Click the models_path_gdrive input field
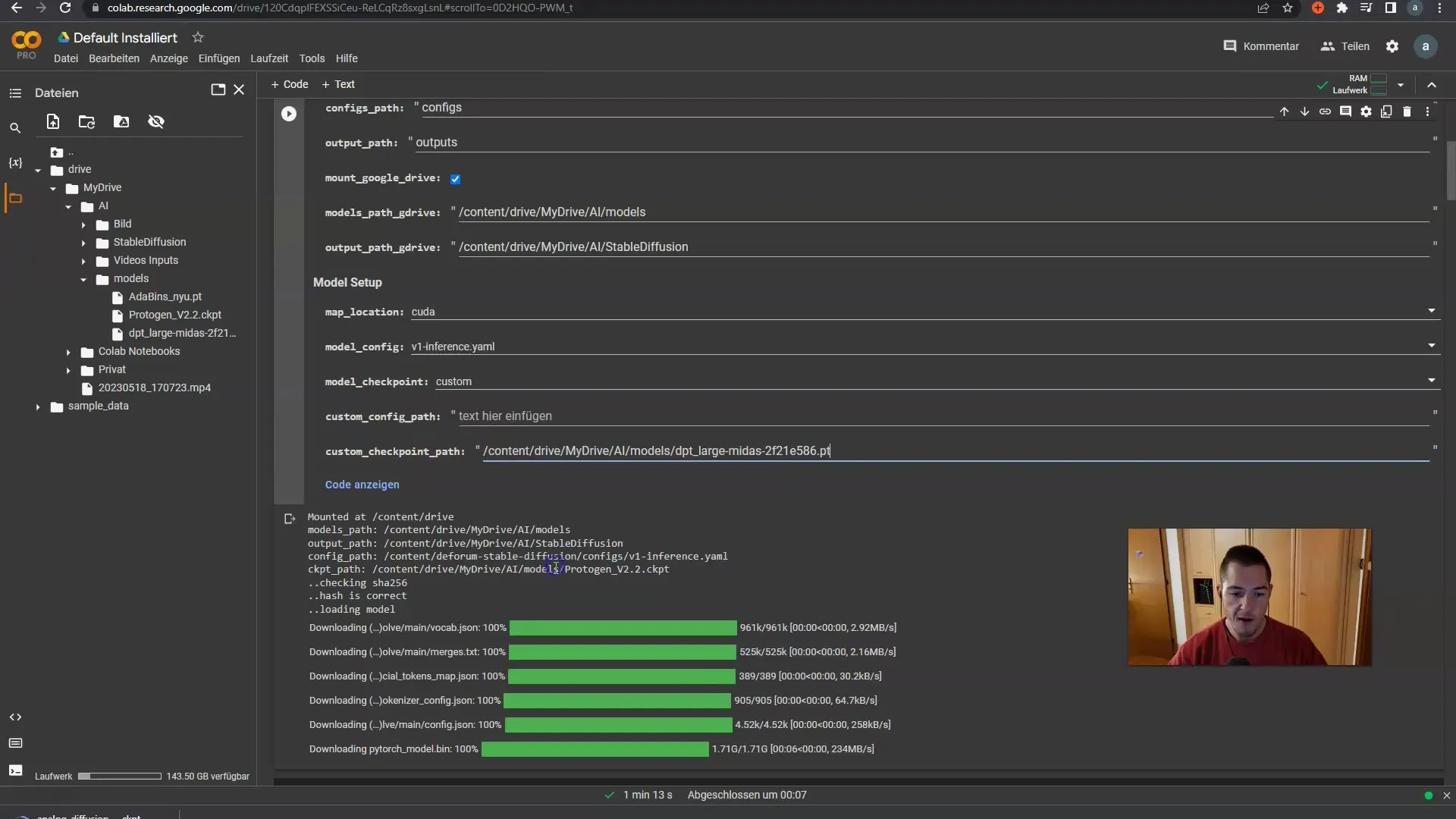 (x=943, y=212)
